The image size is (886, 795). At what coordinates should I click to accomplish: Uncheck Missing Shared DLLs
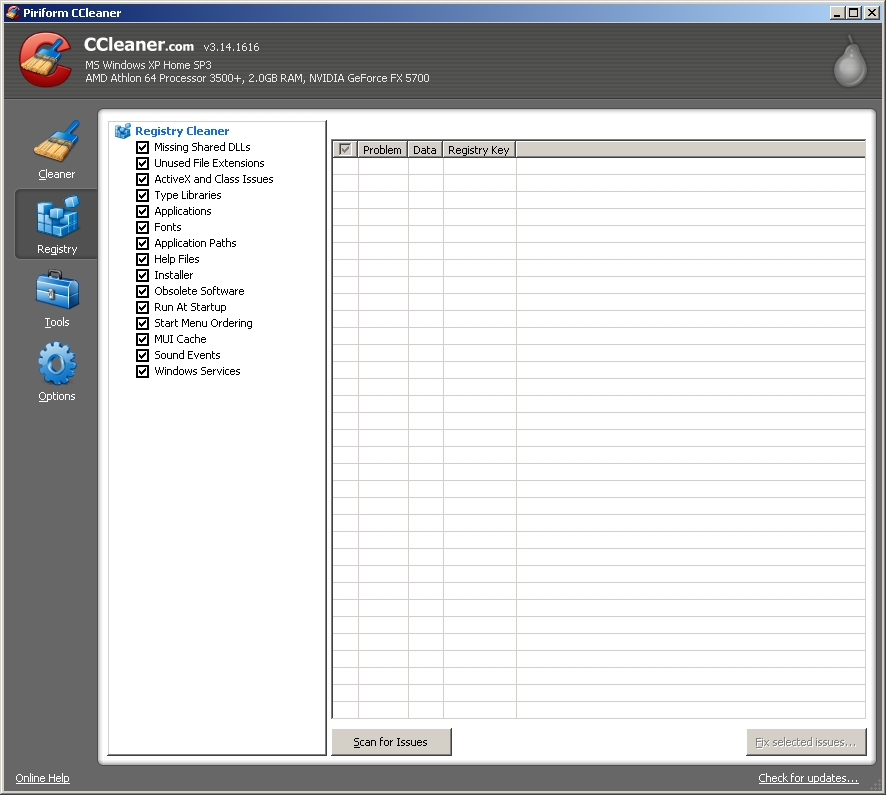pos(142,147)
